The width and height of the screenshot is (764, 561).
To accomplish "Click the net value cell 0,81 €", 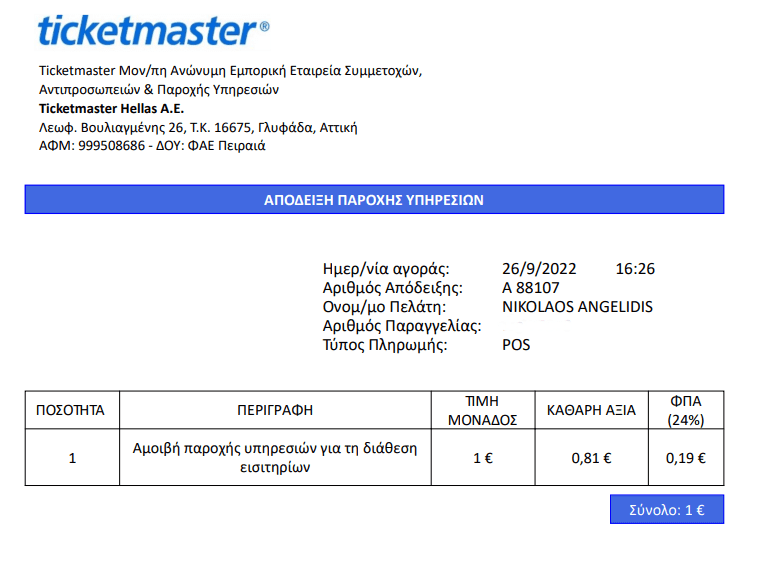I will coord(591,458).
